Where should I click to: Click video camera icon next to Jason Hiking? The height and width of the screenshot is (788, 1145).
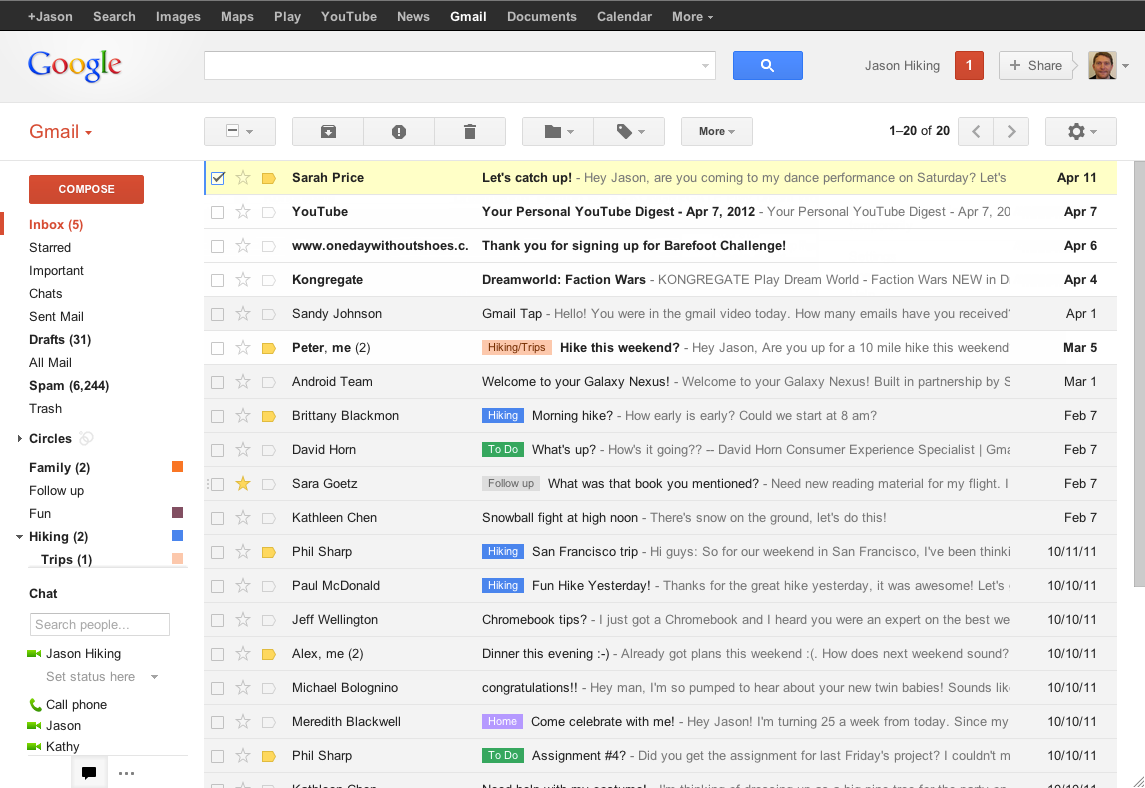[34, 654]
